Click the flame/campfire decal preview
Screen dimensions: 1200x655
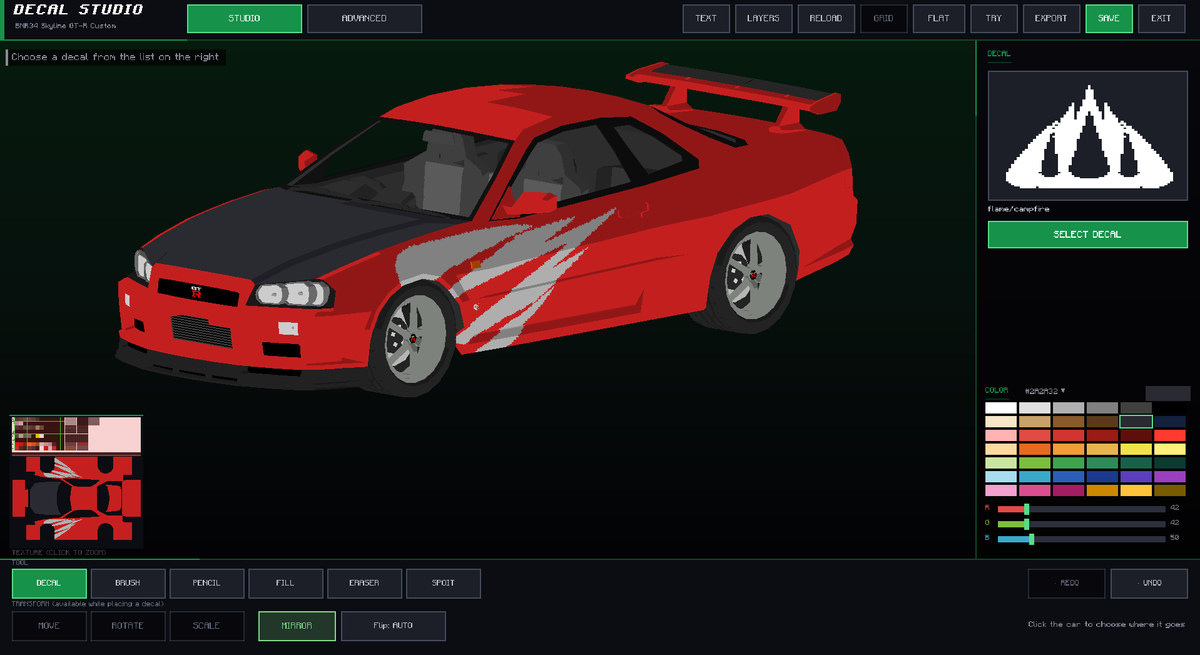(1087, 135)
